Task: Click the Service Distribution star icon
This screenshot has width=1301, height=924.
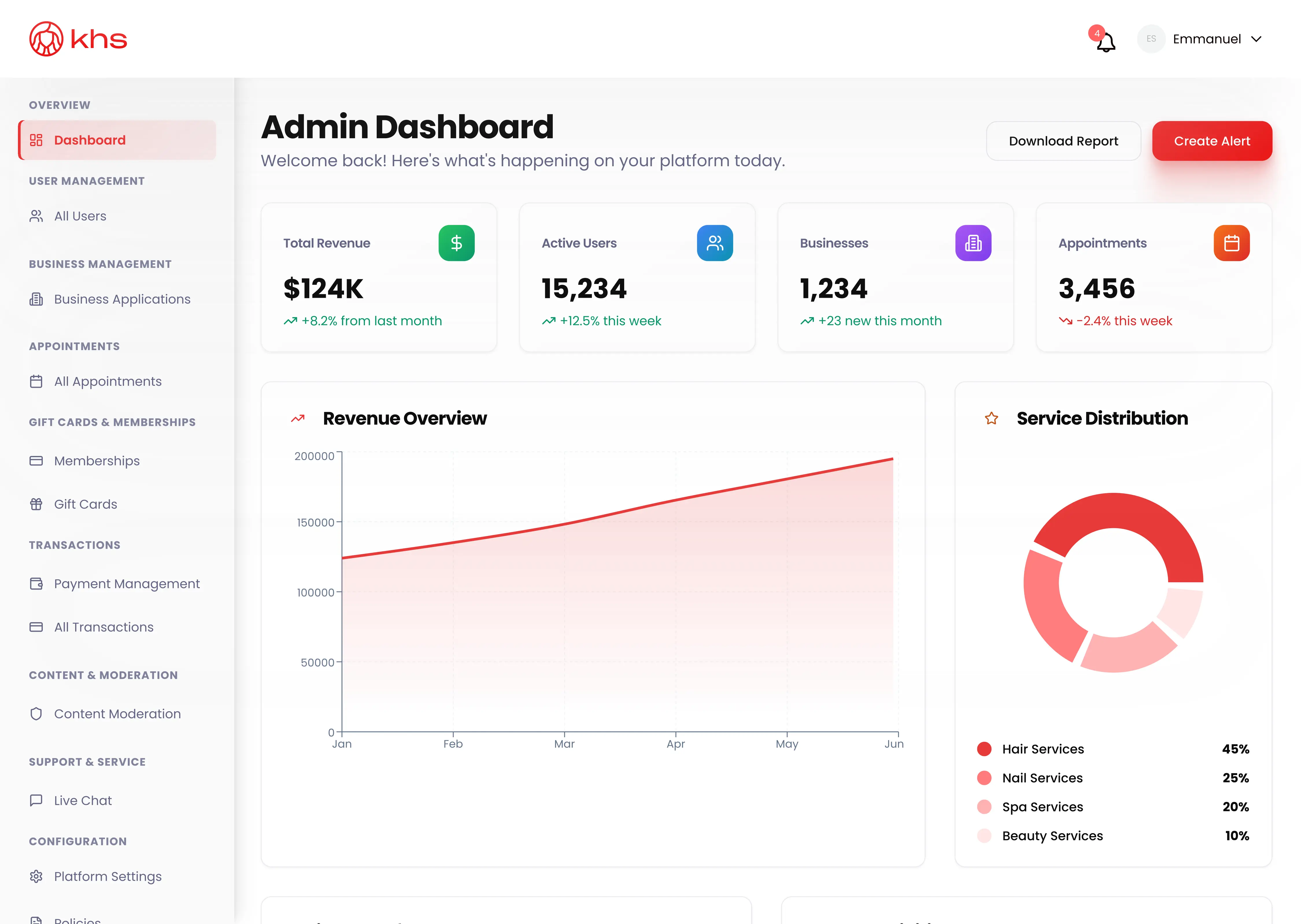Action: [991, 419]
